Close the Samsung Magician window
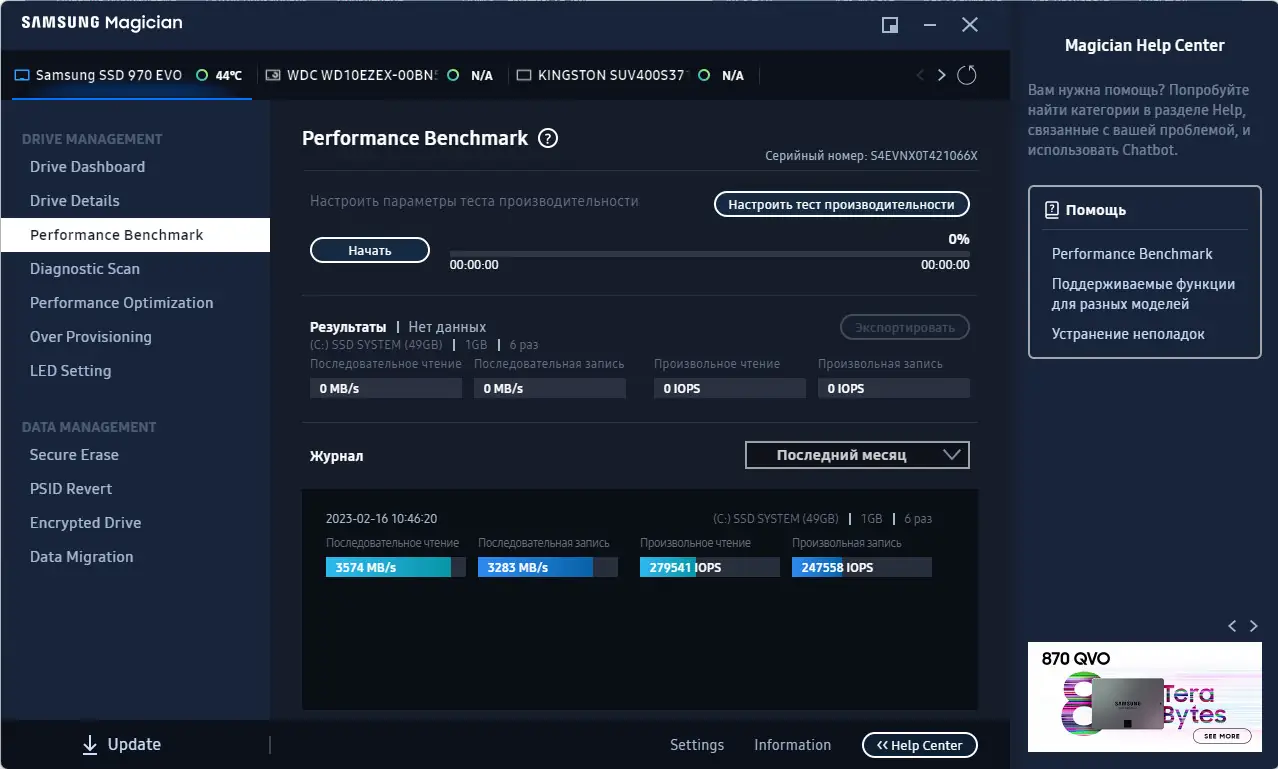Screen dimensions: 1278x769 (970, 25)
